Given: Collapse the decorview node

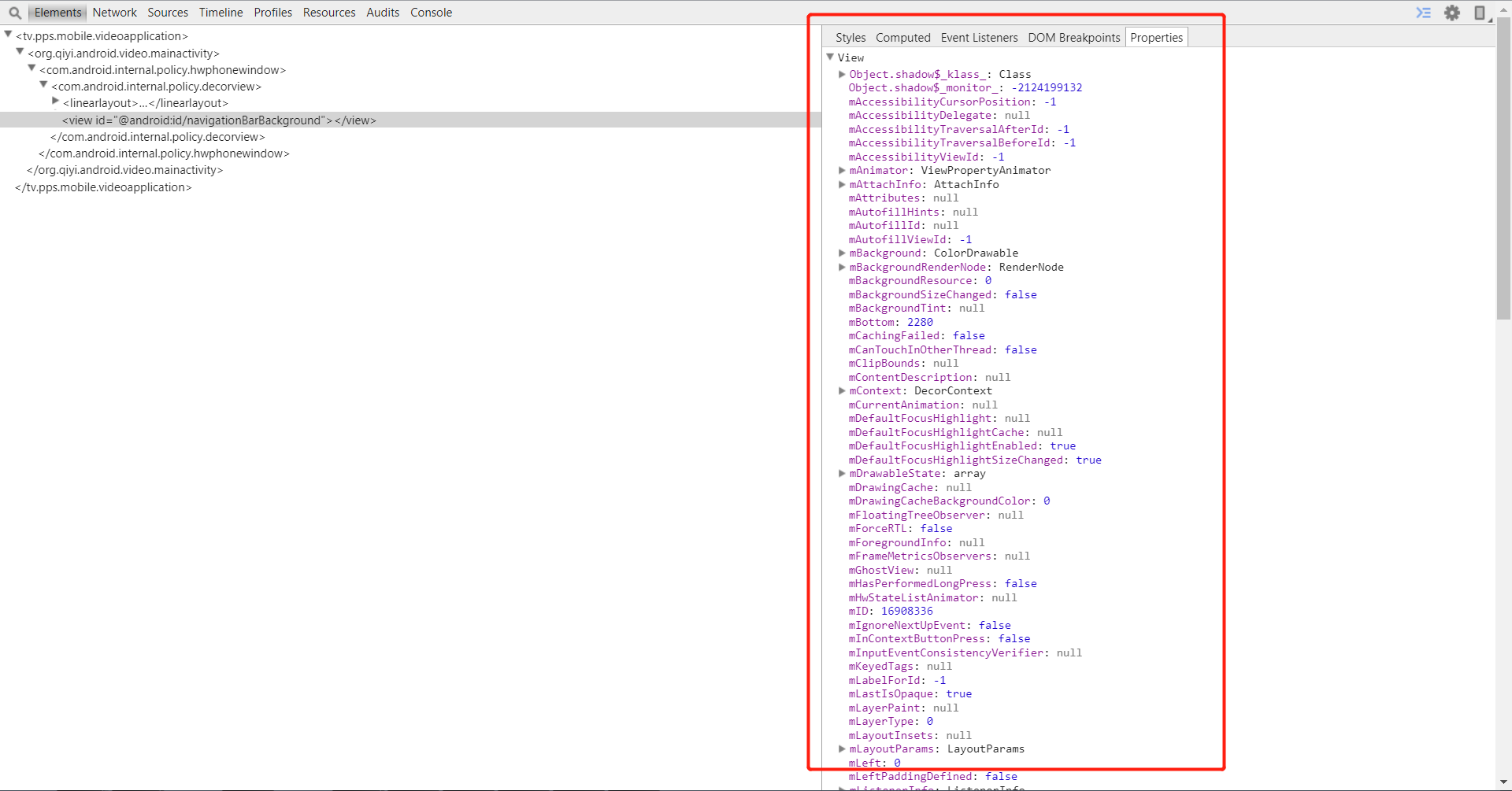Looking at the screenshot, I should [x=43, y=84].
